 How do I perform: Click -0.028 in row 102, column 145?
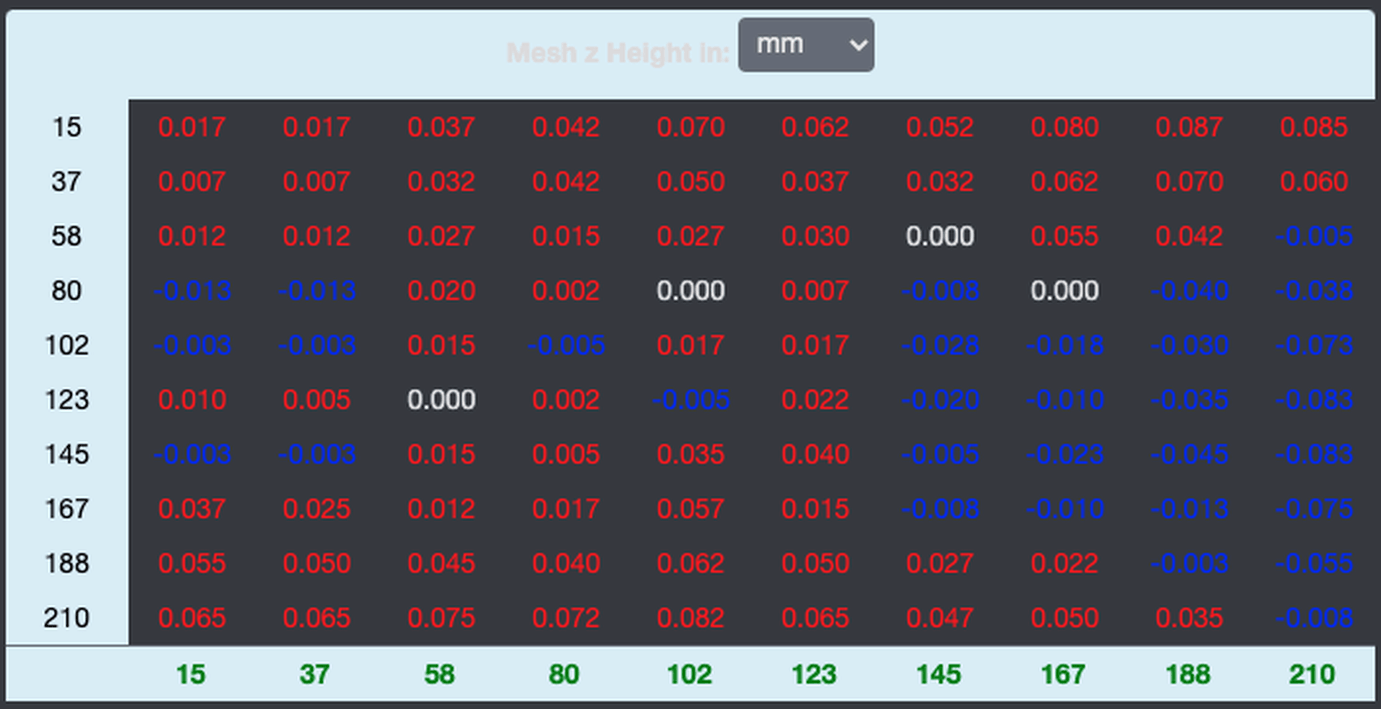tap(940, 345)
